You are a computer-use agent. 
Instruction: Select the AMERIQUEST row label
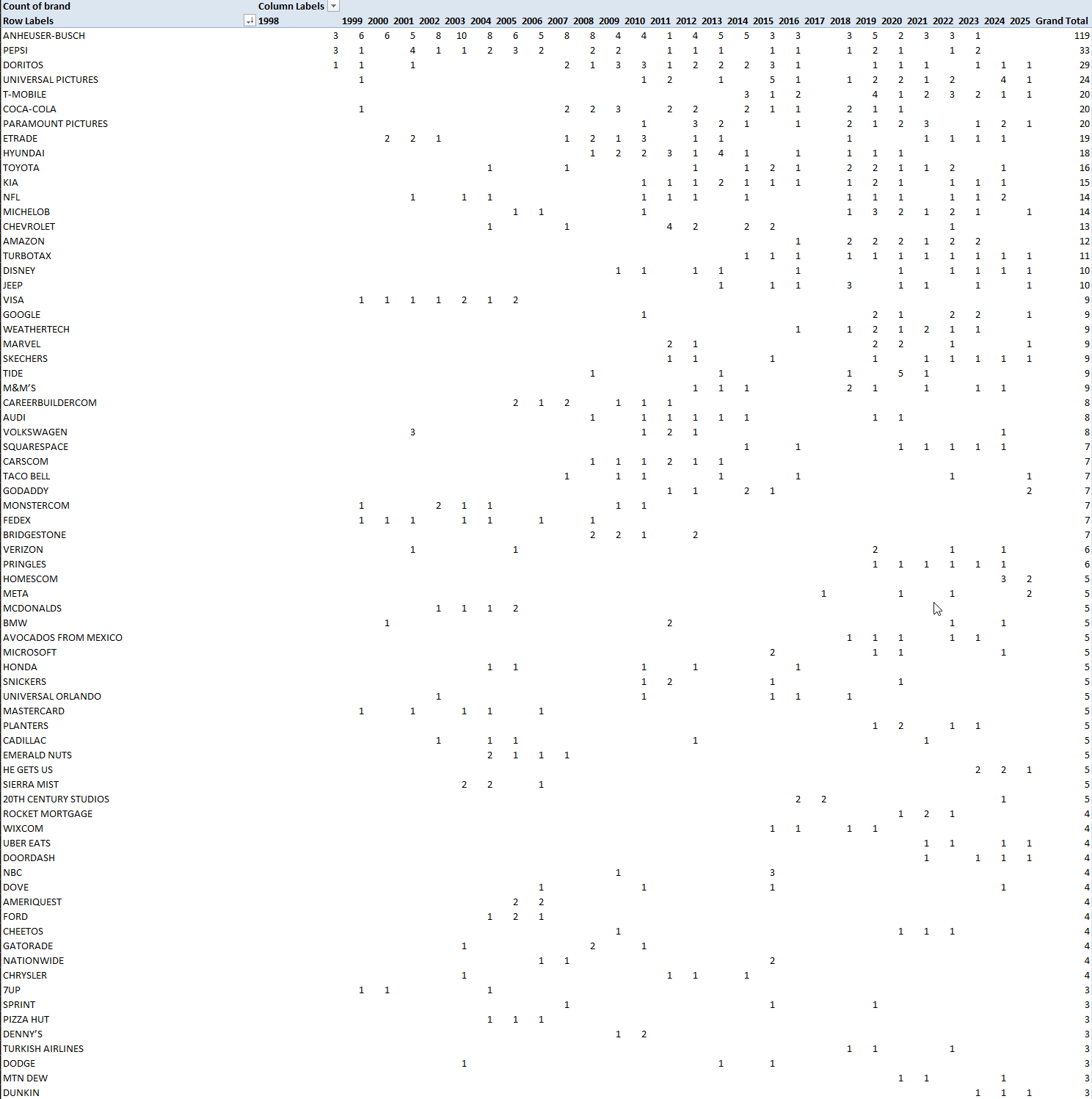[x=32, y=902]
